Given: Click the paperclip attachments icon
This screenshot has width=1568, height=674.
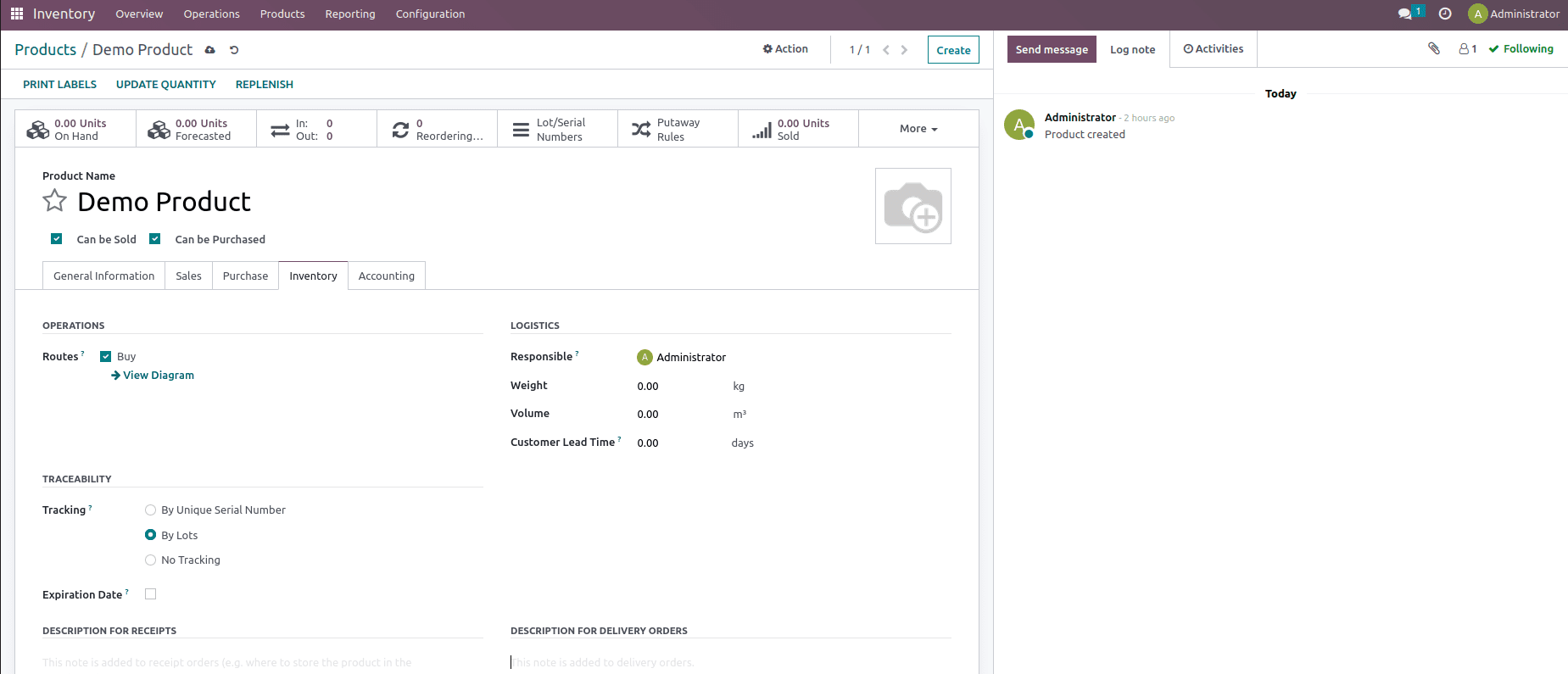Looking at the screenshot, I should 1434,48.
